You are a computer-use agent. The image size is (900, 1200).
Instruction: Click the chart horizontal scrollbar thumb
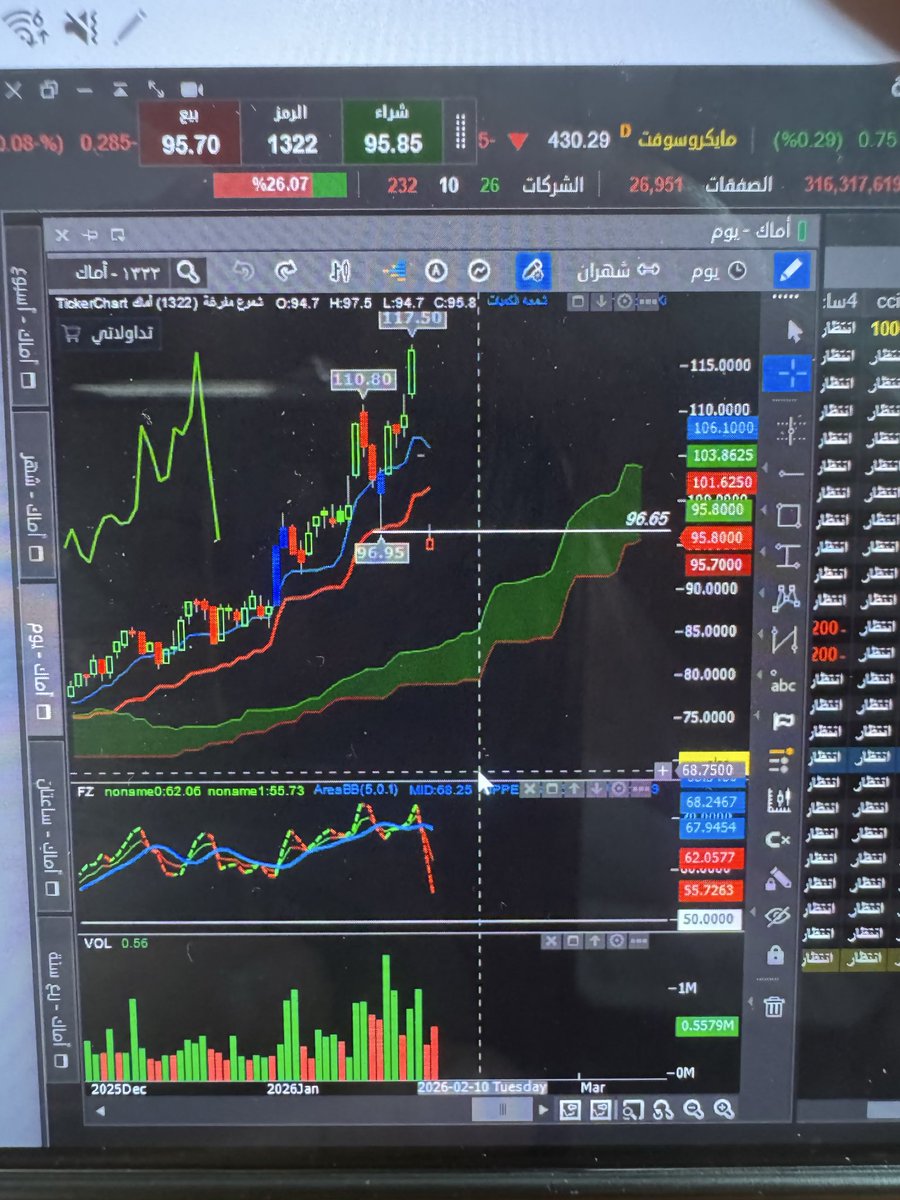(502, 1109)
